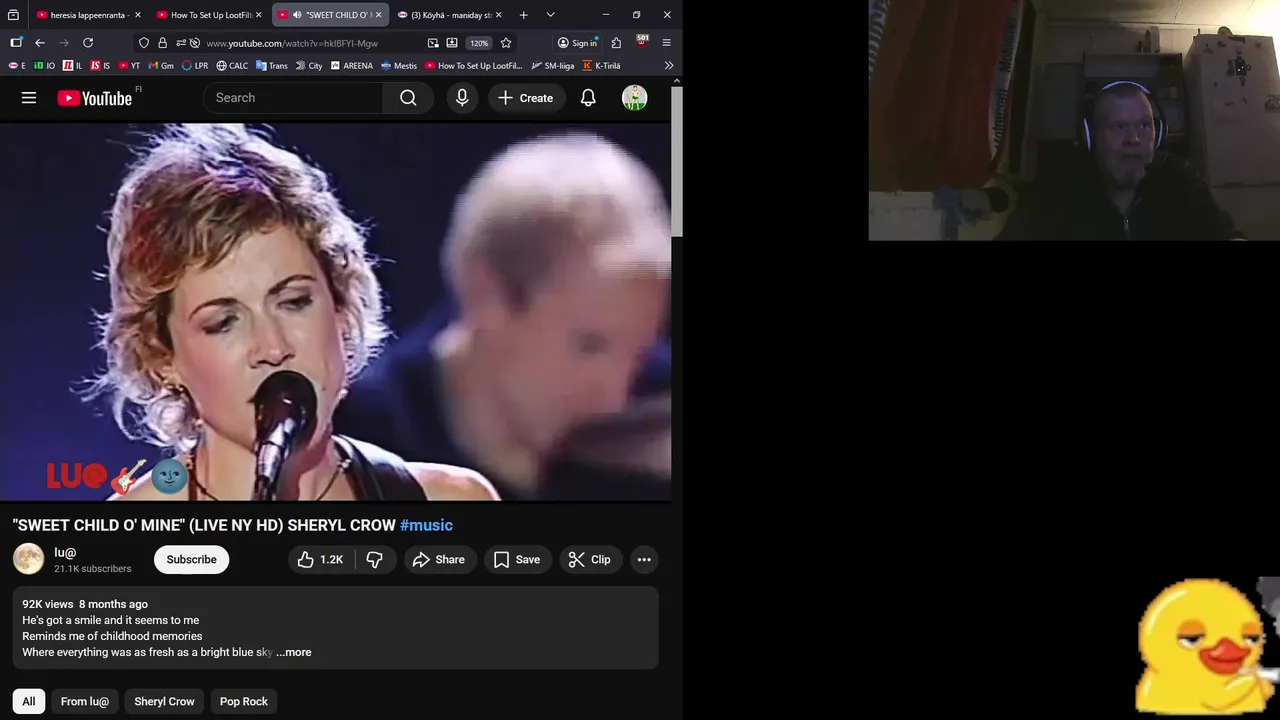Screen dimensions: 1280x720
Task: Open the SM-liiga bookmark
Action: pos(553,66)
